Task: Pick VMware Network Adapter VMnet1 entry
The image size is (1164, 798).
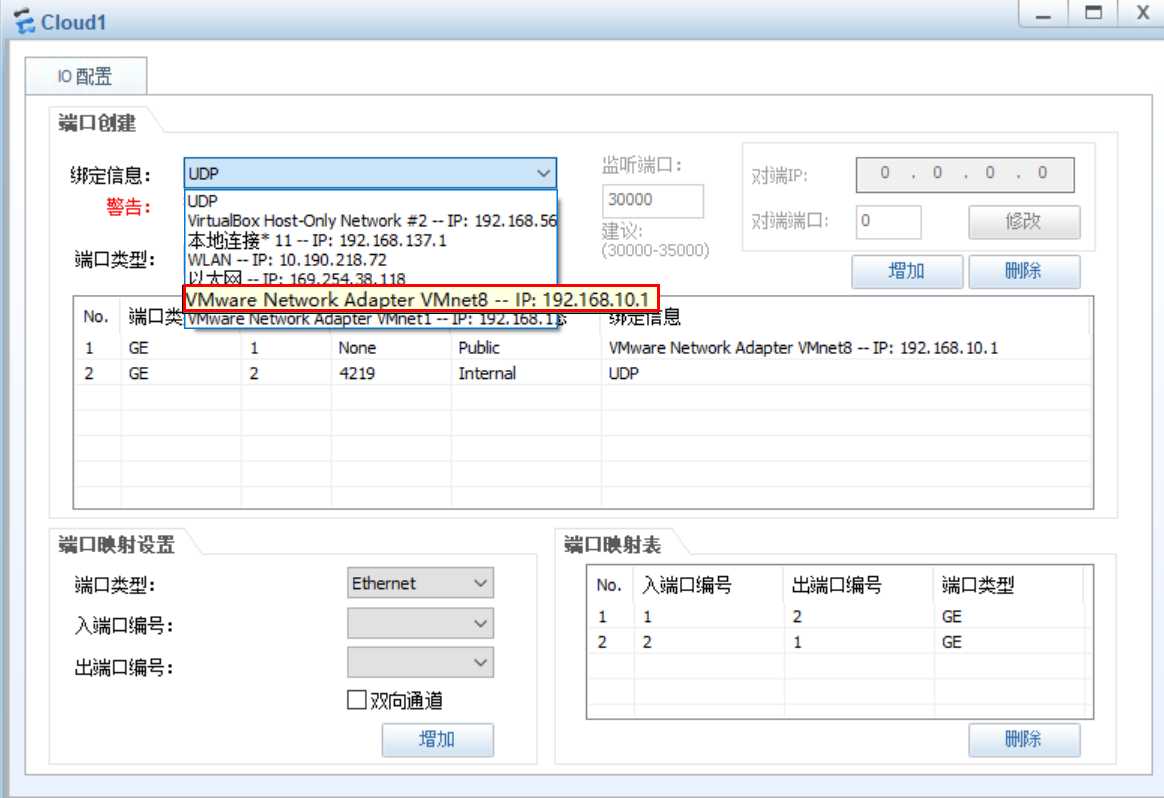Action: coord(370,319)
